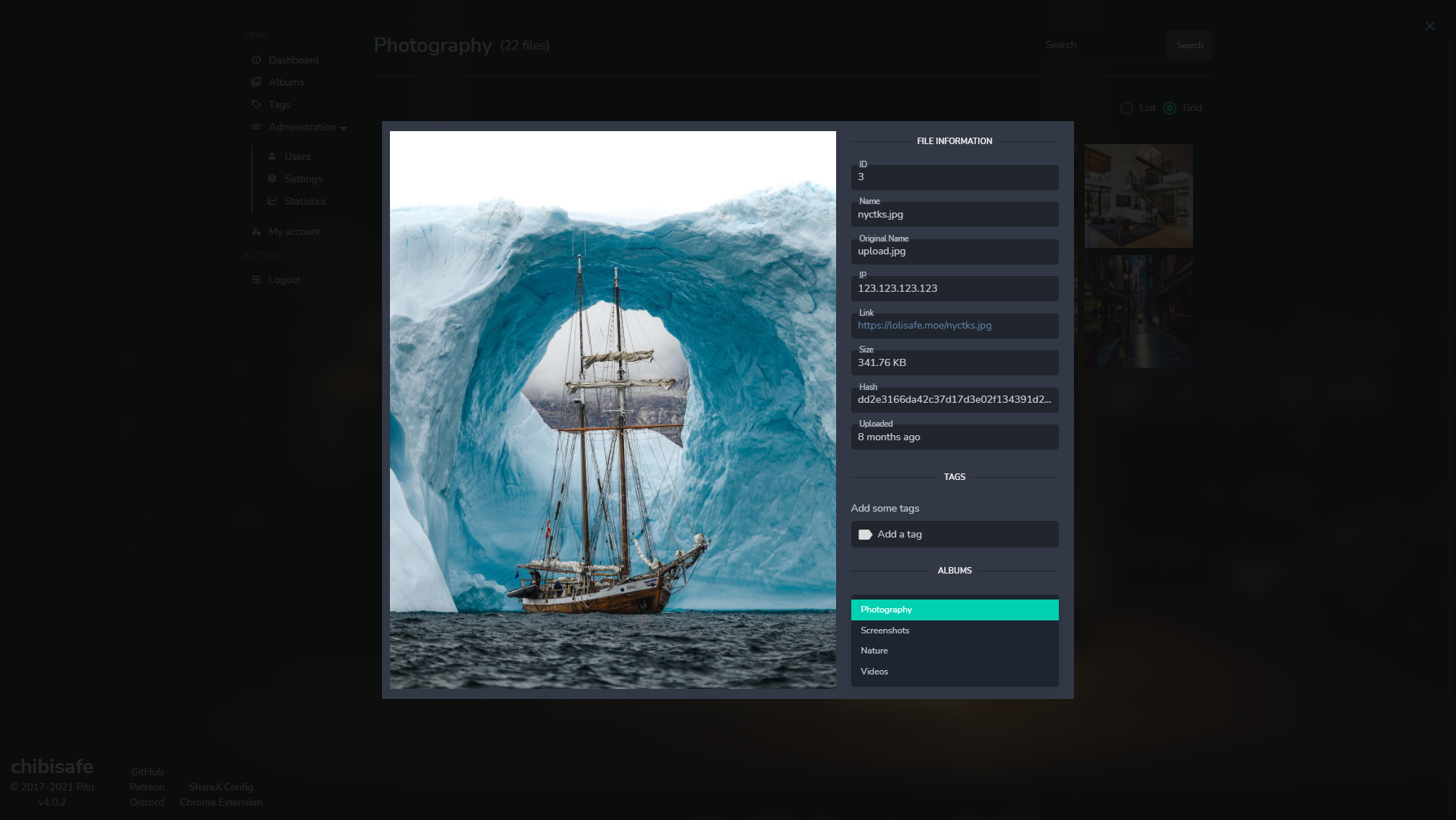The image size is (1456, 820).
Task: Click the Tags sidebar icon
Action: (x=256, y=104)
